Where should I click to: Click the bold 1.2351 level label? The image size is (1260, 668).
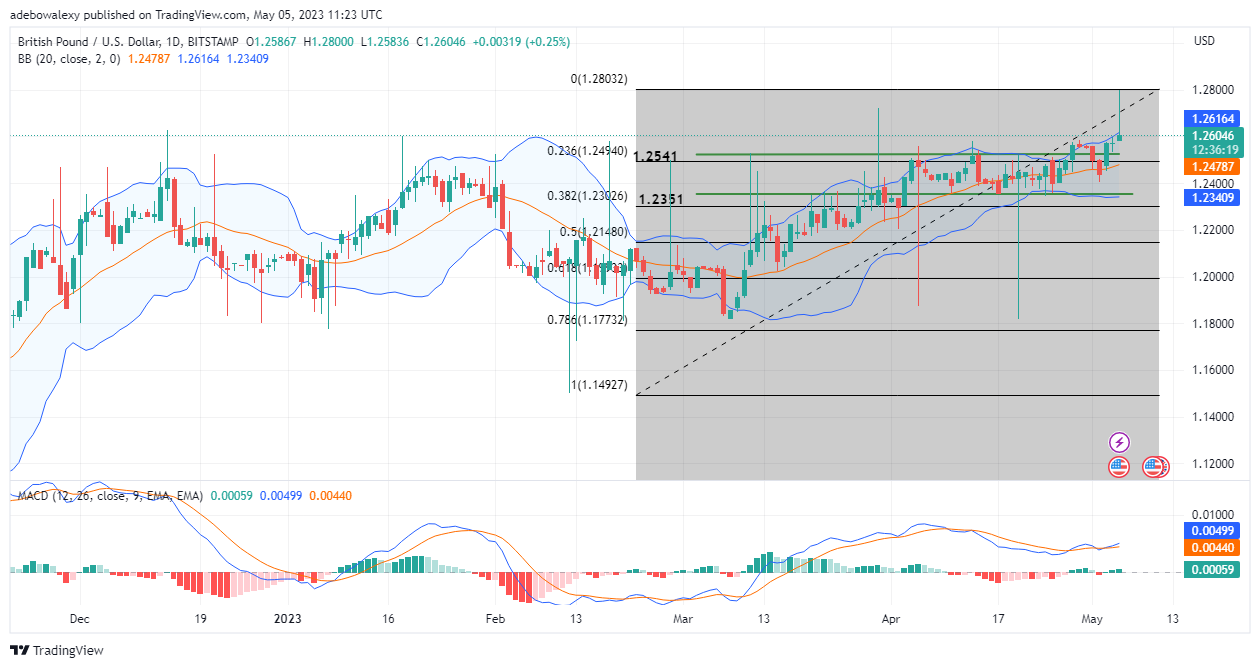[x=660, y=200]
